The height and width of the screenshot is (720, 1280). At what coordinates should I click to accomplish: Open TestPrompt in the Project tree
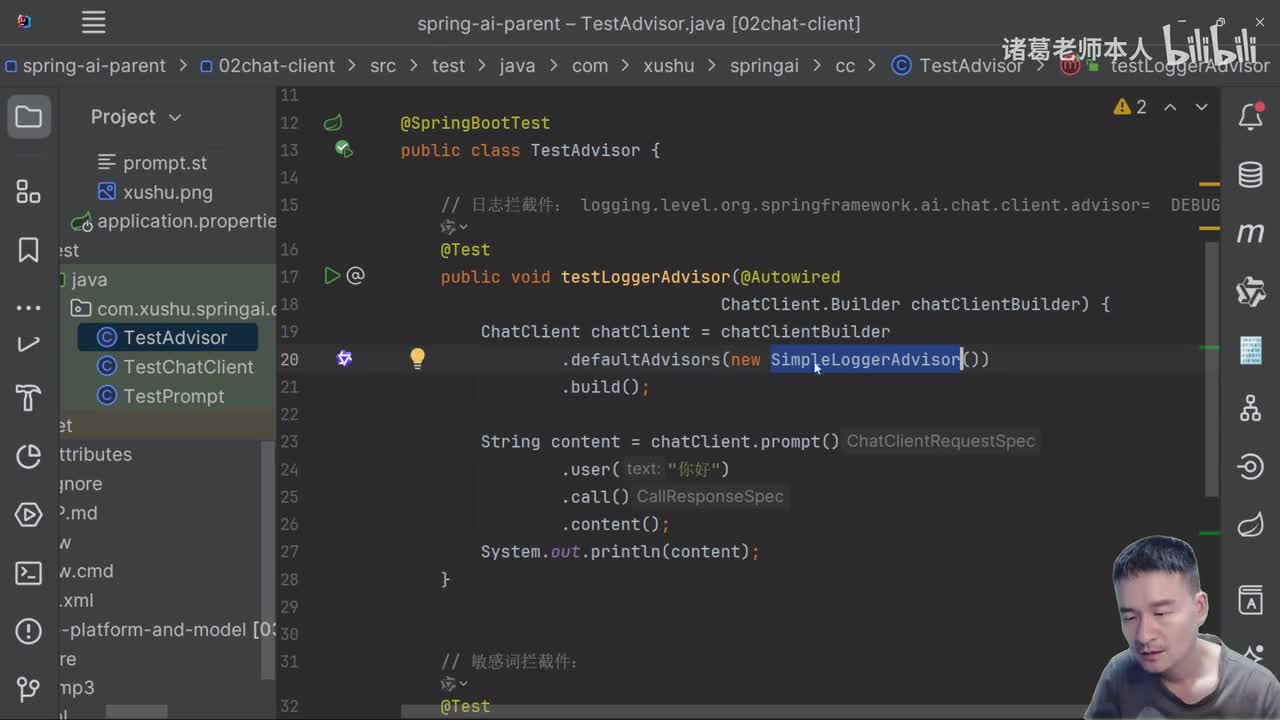160,396
